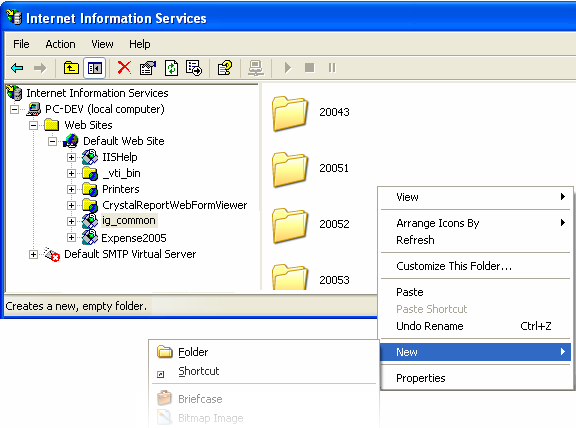Image resolution: width=576 pixels, height=428 pixels.
Task: Open Arrange Icons By submenu
Action: [x=475, y=223]
